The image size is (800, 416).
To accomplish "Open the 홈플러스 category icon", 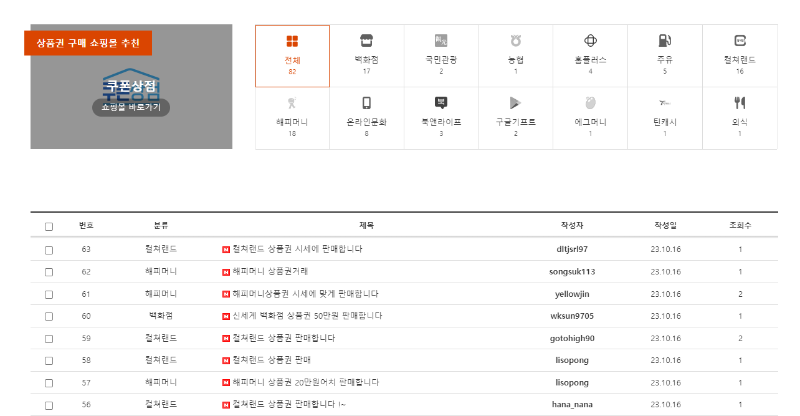I will 590,40.
